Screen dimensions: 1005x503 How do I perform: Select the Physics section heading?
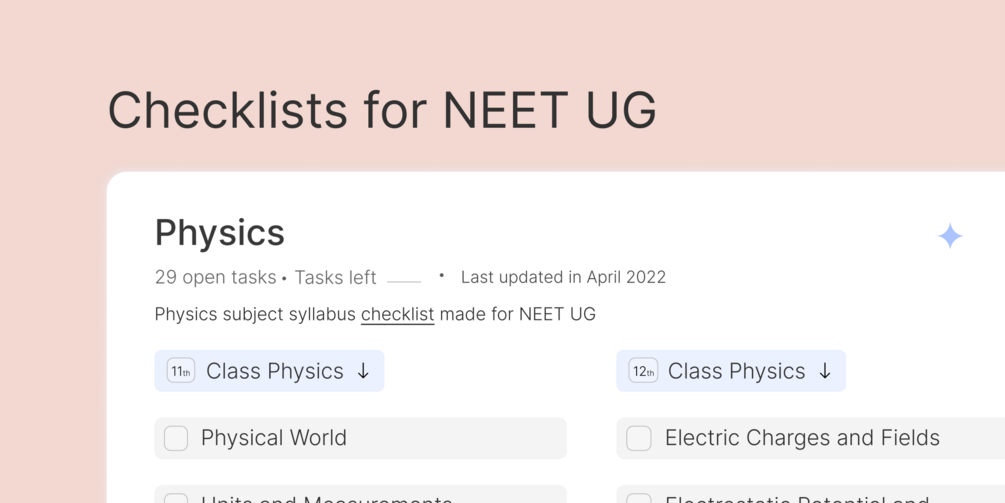[220, 233]
